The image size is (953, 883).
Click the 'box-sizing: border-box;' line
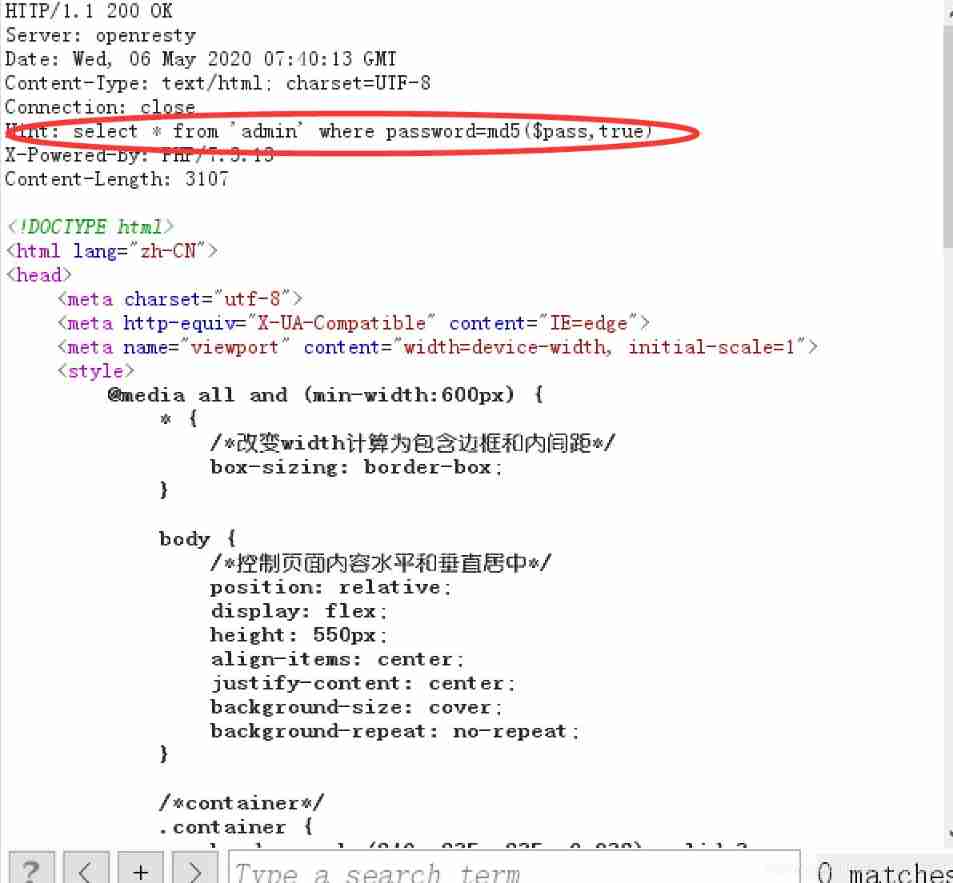pos(357,467)
